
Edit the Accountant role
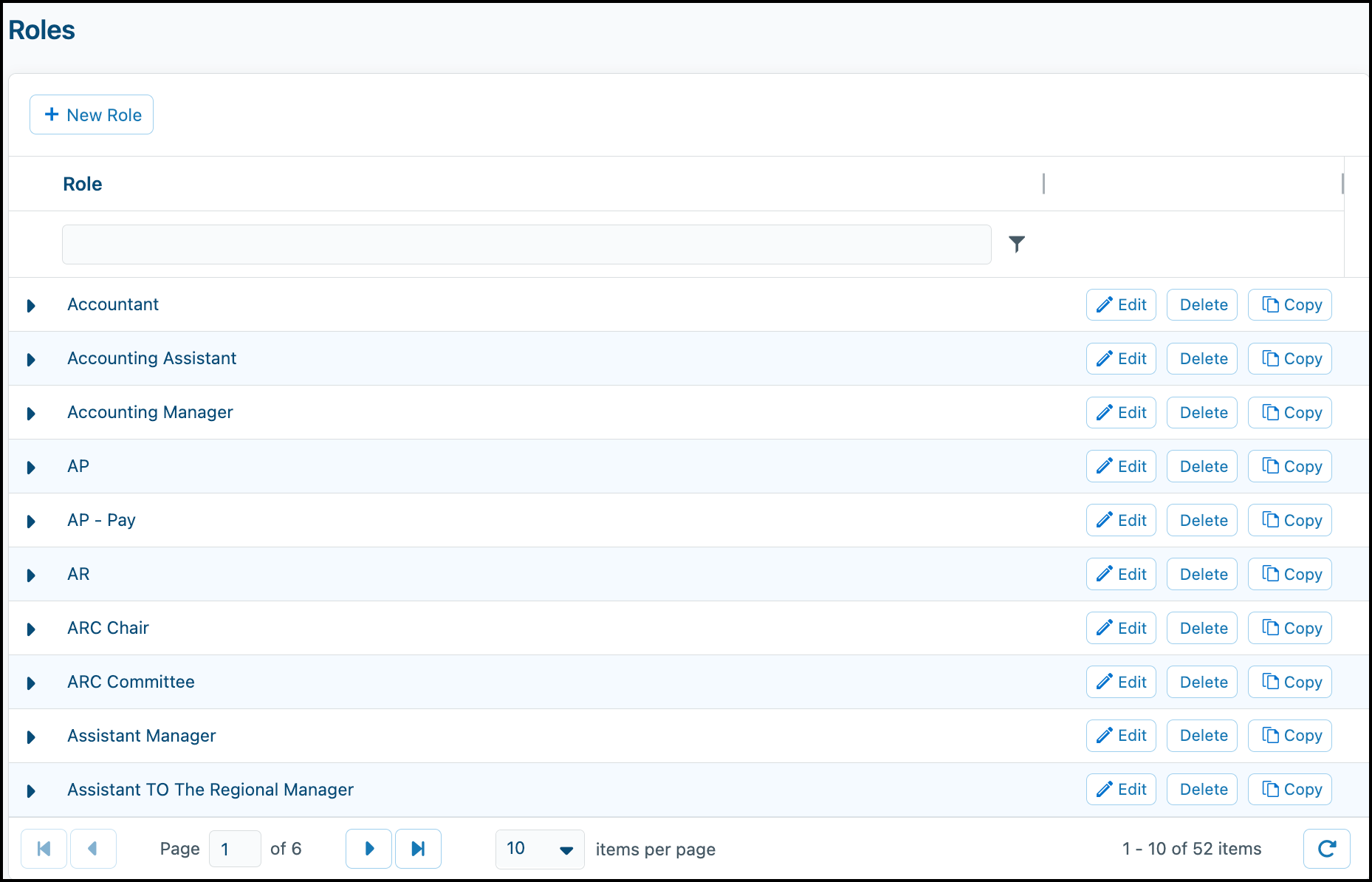1120,305
